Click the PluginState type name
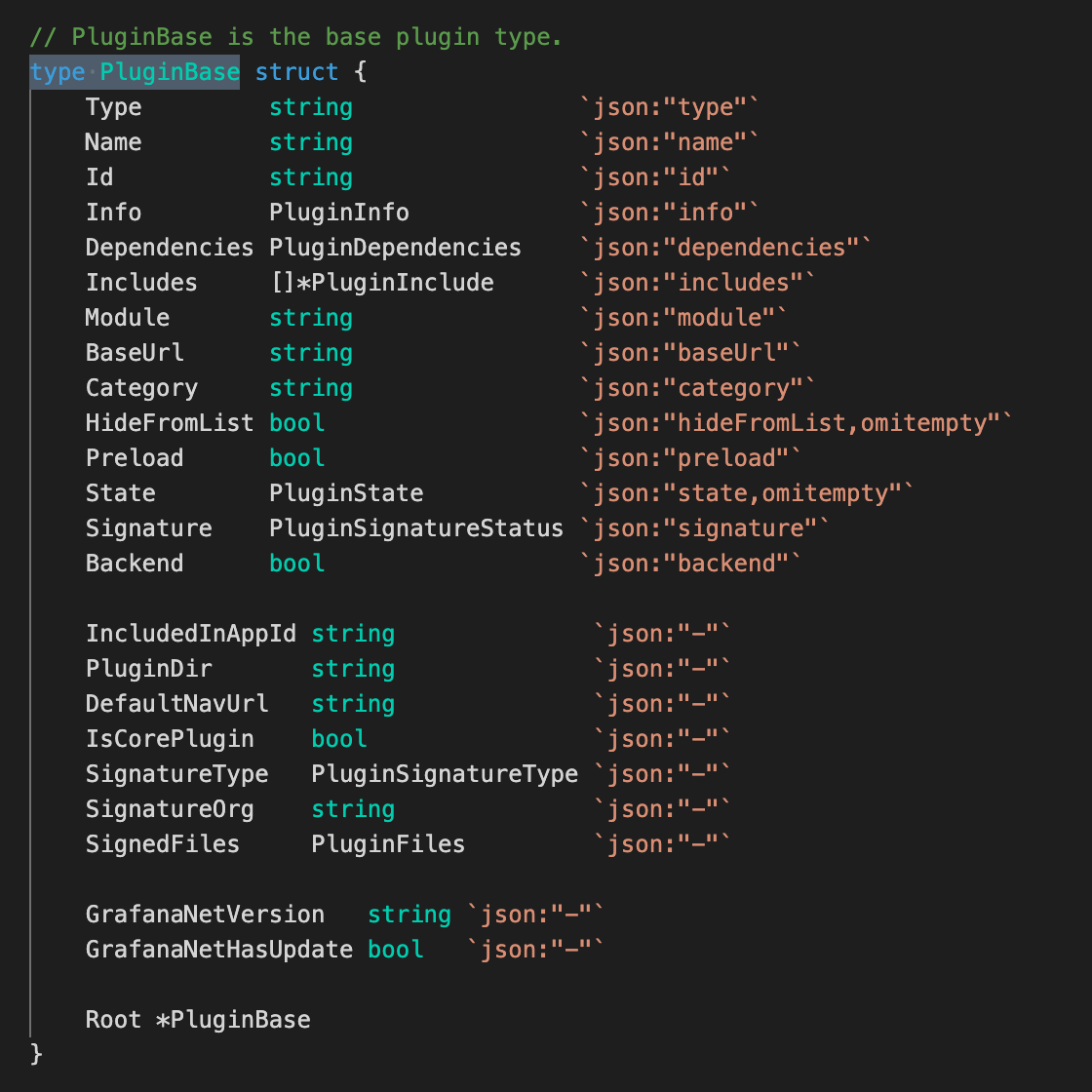The image size is (1092, 1092). coord(345,493)
